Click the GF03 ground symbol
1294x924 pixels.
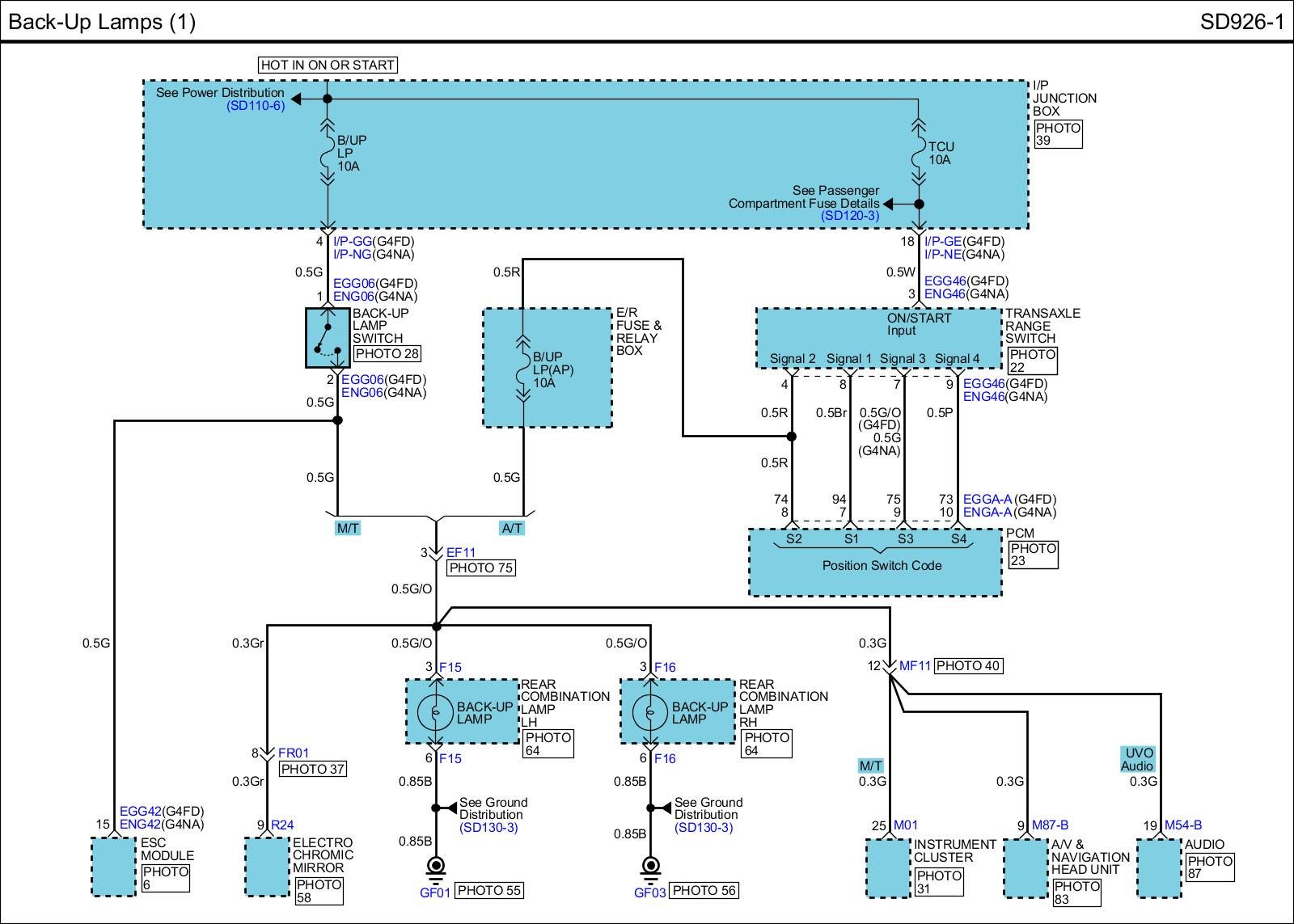tap(650, 868)
